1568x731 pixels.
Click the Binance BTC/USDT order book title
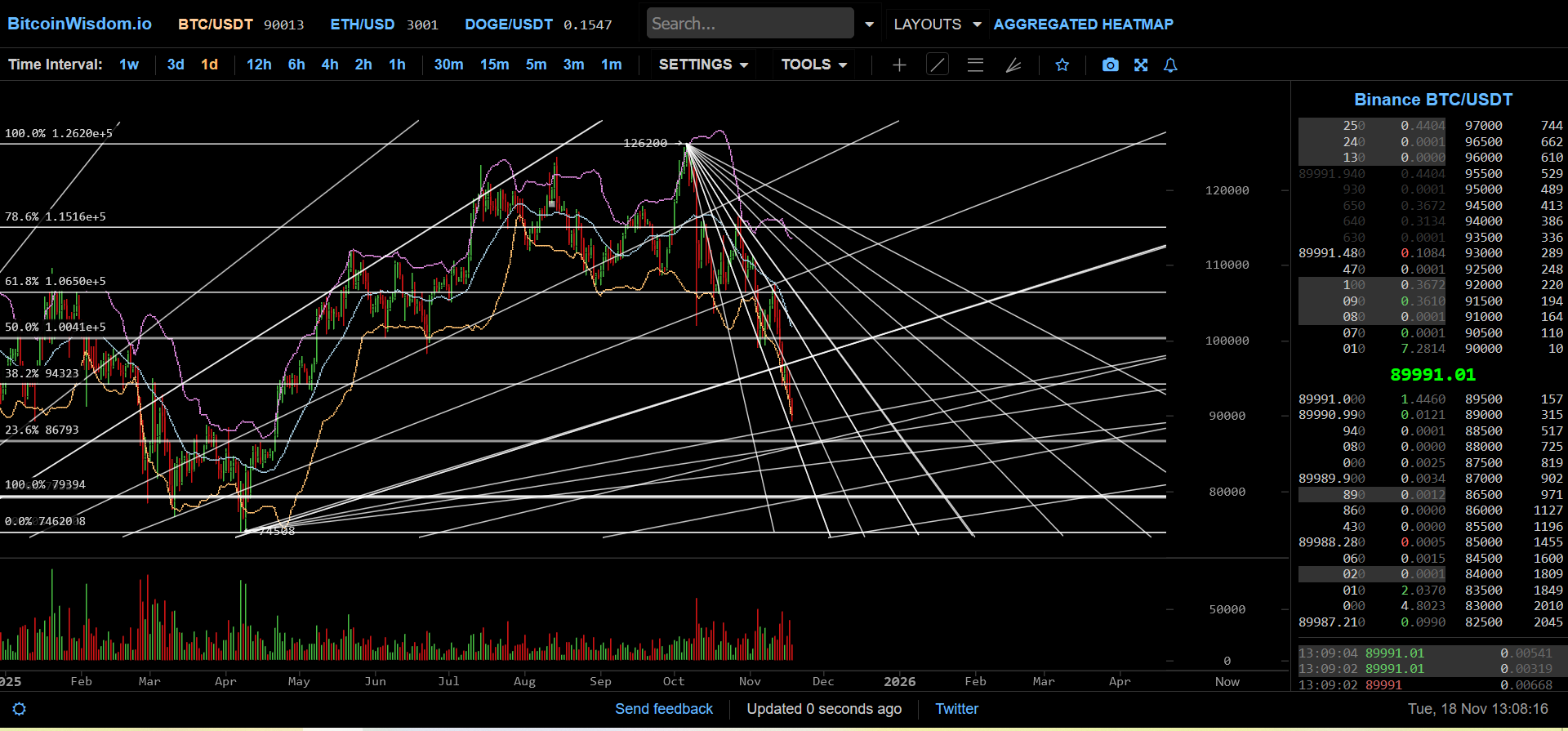pos(1433,100)
